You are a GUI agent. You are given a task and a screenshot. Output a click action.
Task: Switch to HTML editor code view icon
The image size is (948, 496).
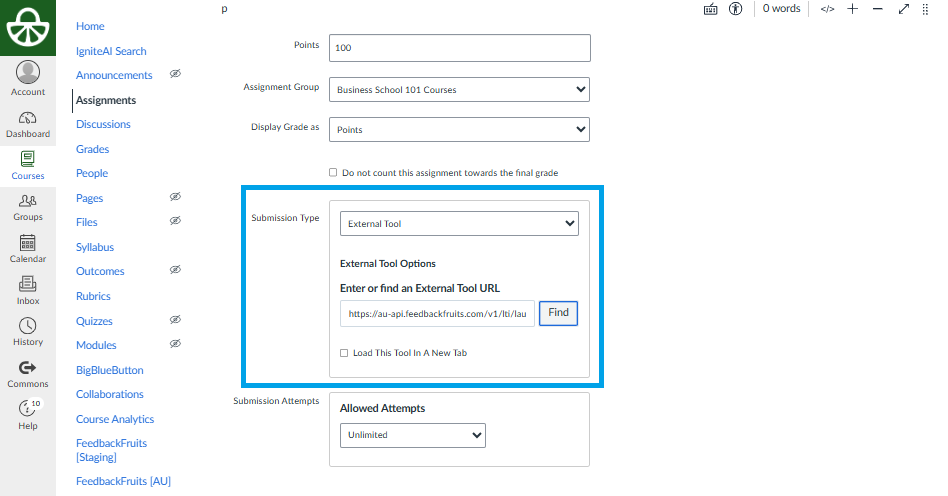point(827,9)
